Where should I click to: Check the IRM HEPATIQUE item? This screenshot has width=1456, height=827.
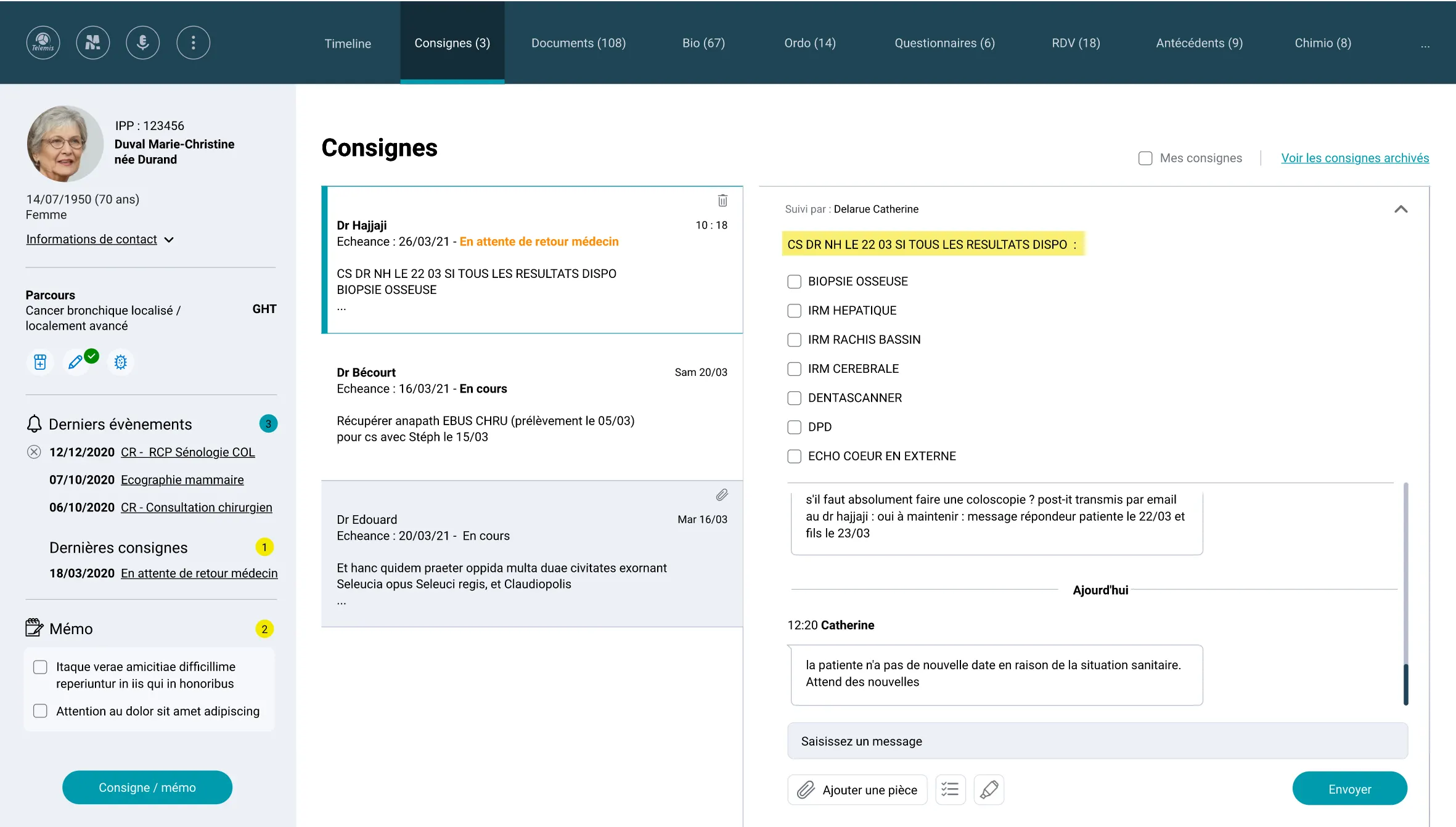tap(795, 311)
